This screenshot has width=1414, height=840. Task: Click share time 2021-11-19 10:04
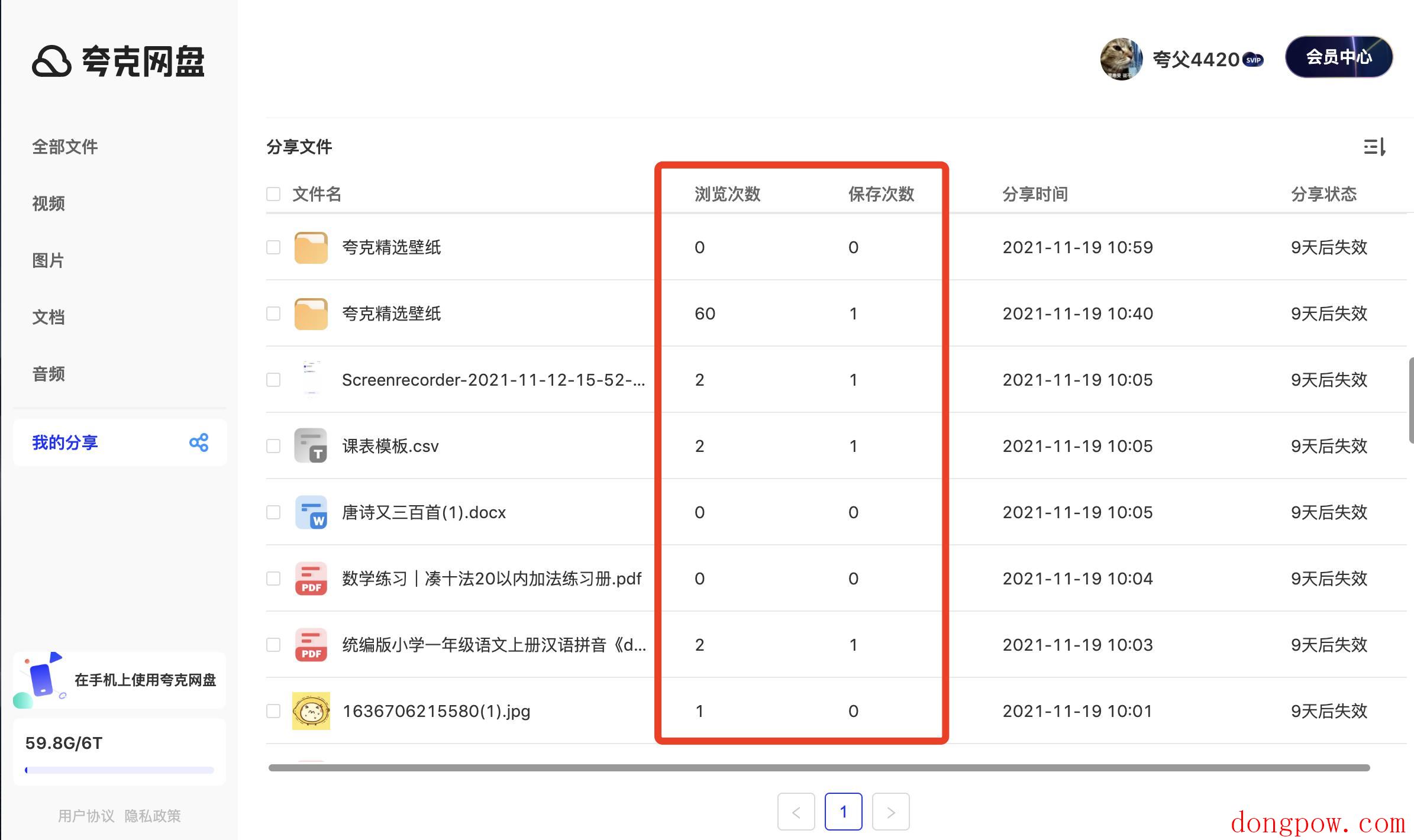[1078, 579]
